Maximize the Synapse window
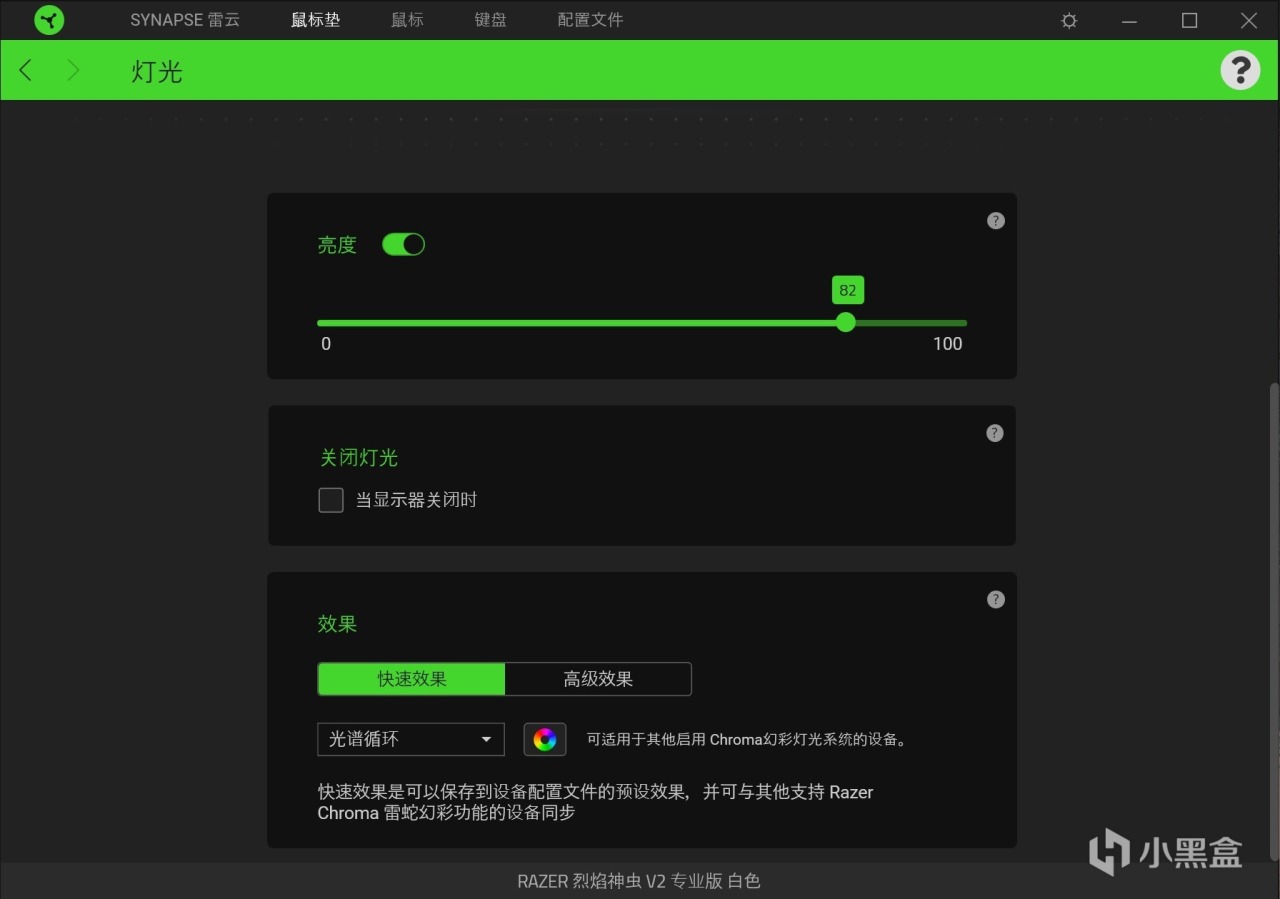The width and height of the screenshot is (1280, 899). [x=1189, y=20]
